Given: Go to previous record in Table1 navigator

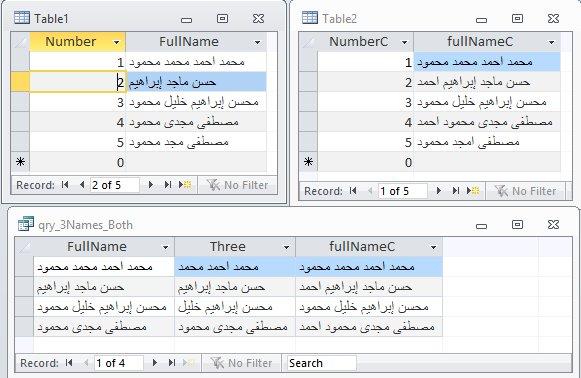Looking at the screenshot, I should coord(82,185).
